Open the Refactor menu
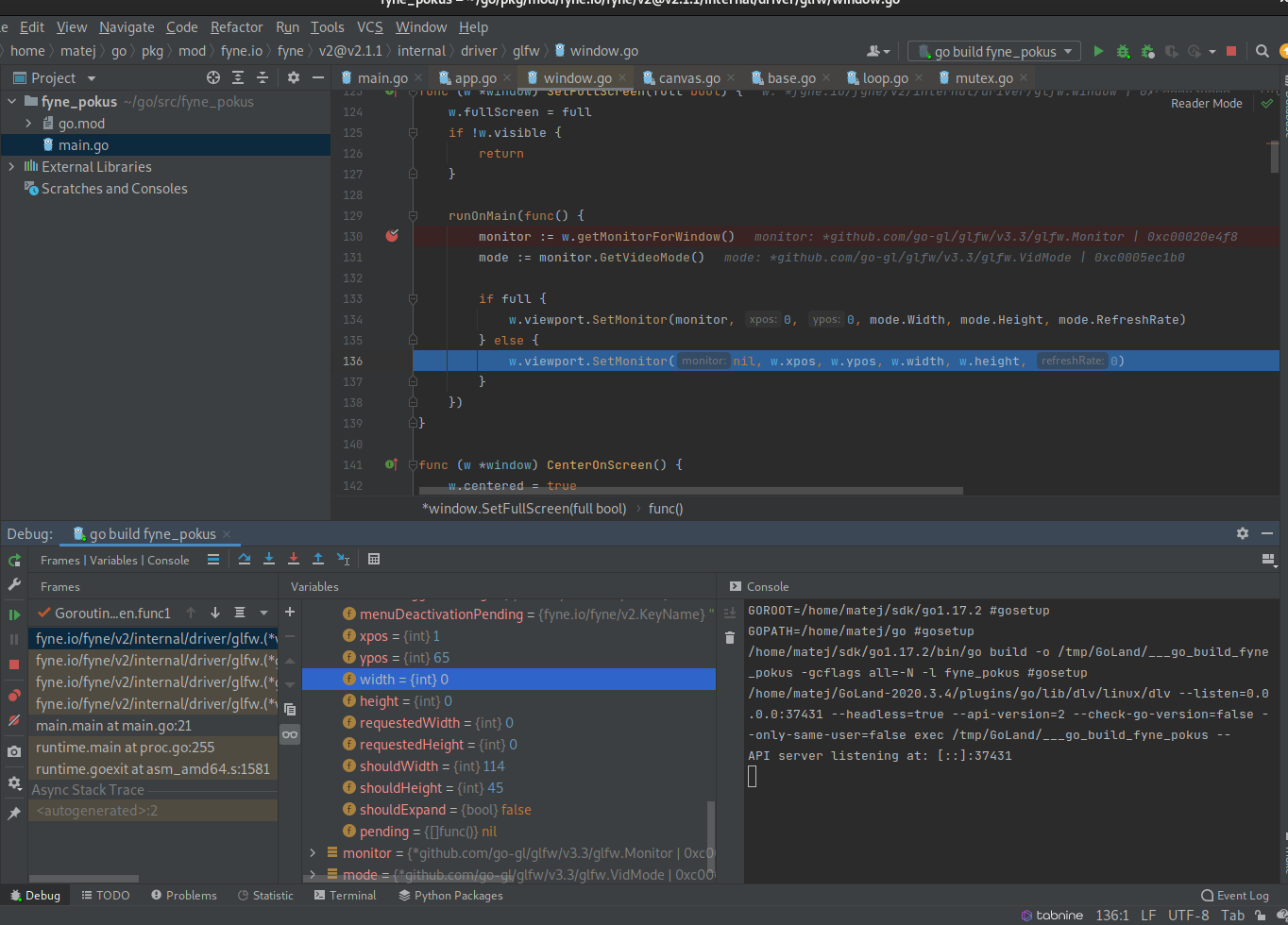Viewport: 1288px width, 925px height. 236,26
